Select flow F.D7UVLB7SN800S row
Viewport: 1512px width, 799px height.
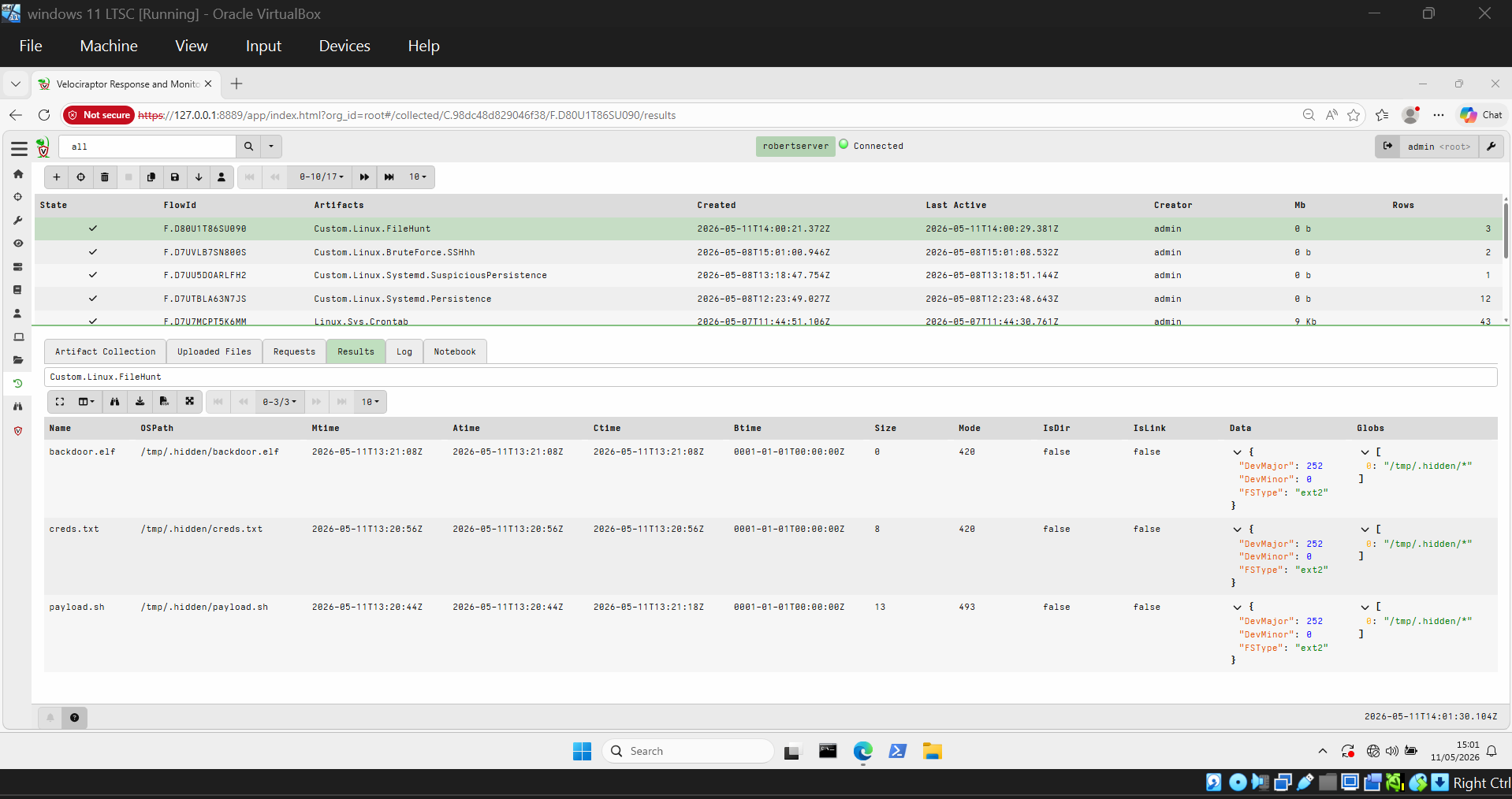click(769, 252)
